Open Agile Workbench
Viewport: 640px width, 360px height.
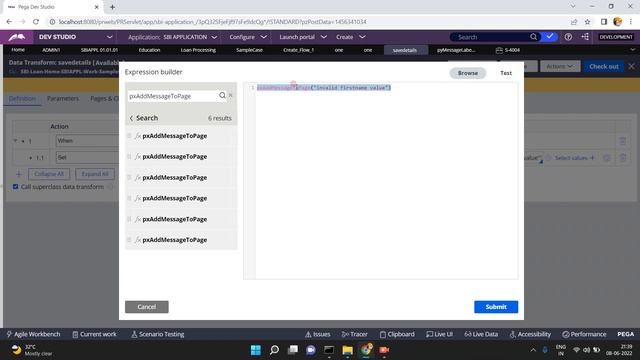[x=33, y=334]
